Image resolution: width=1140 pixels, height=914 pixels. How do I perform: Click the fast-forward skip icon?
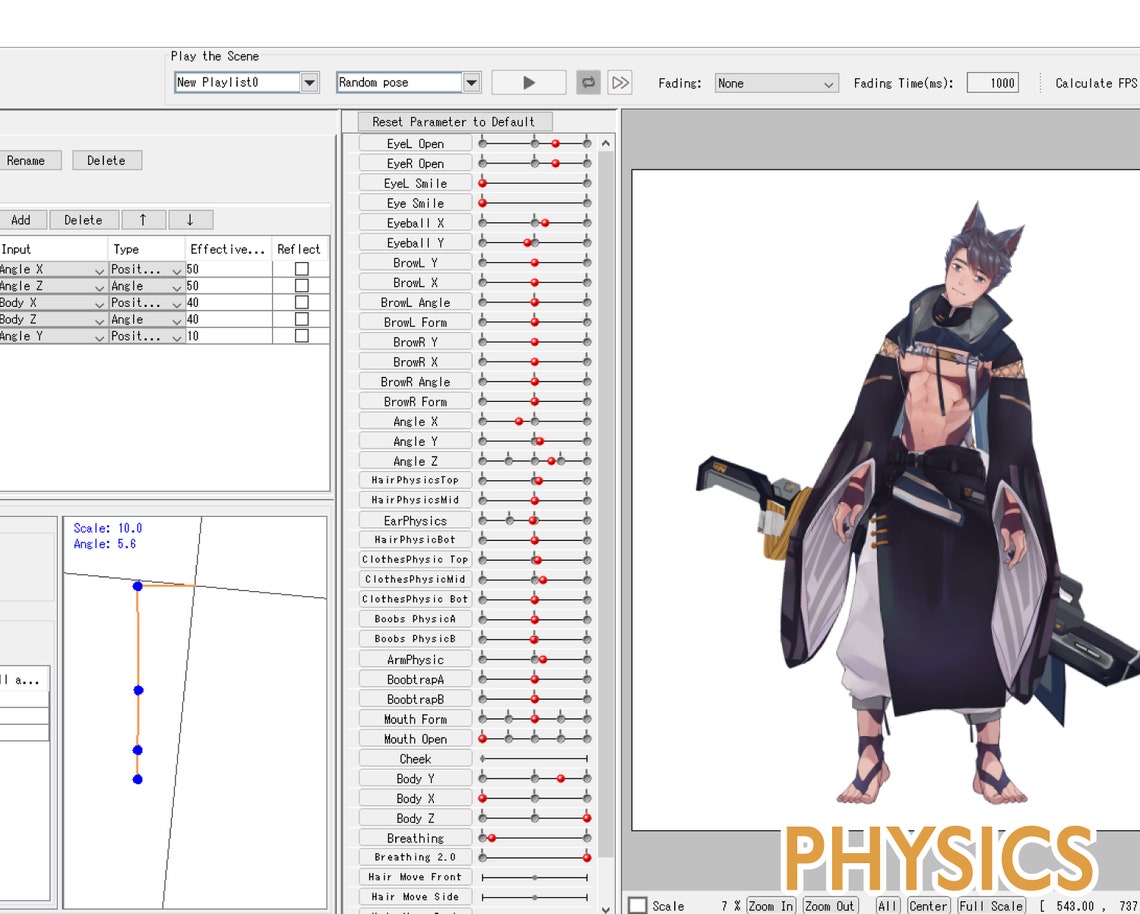pos(619,82)
